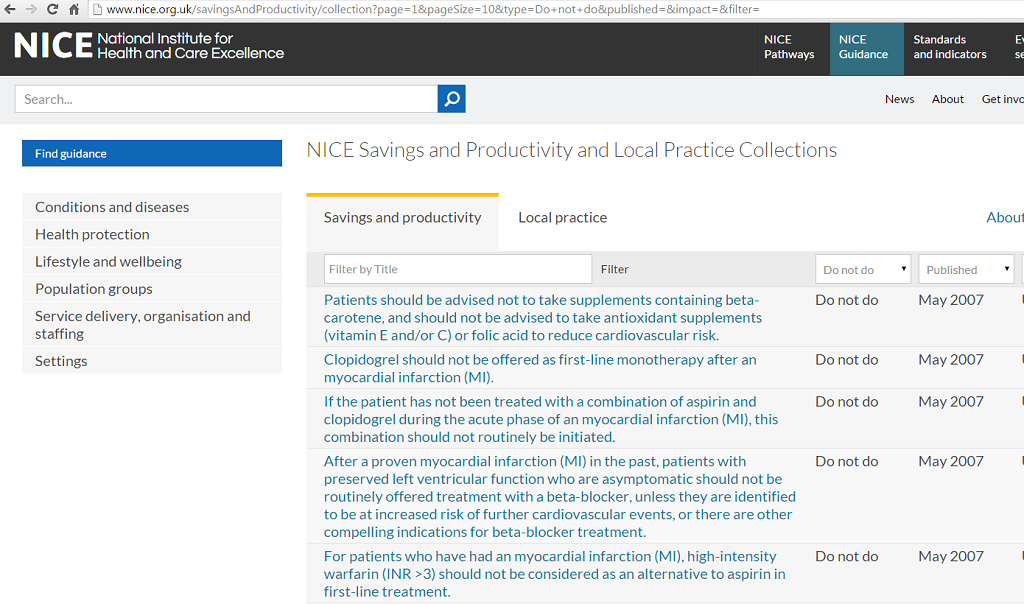Open NICE Pathways in top navigation
1024x604 pixels.
click(790, 47)
